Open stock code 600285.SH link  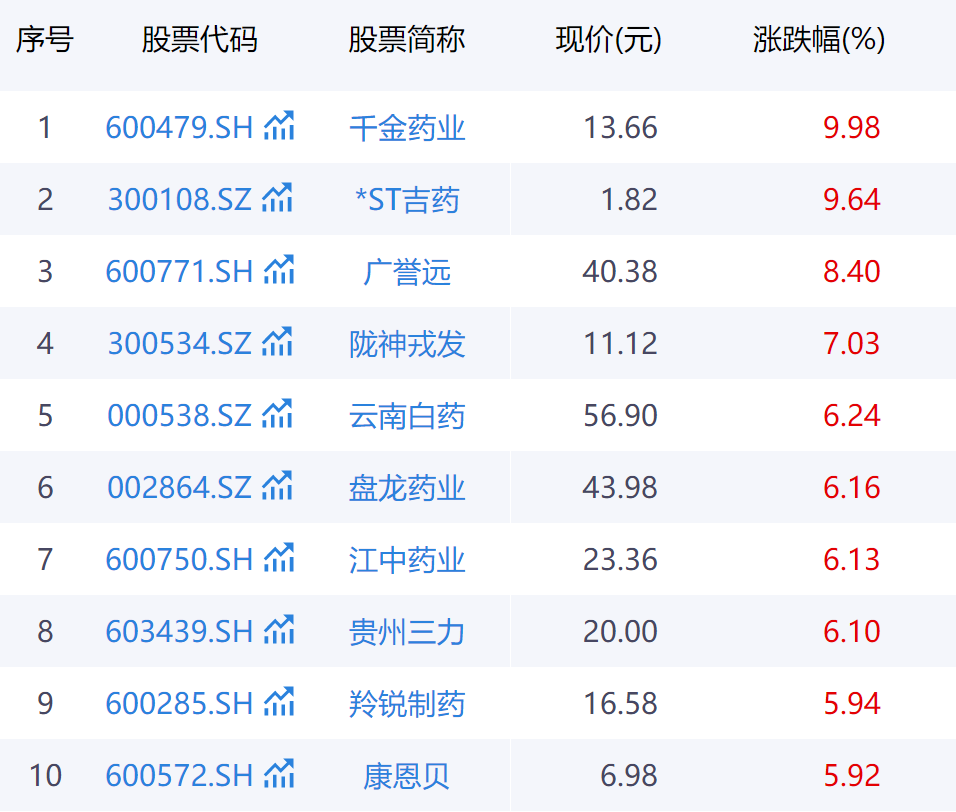pyautogui.click(x=179, y=703)
